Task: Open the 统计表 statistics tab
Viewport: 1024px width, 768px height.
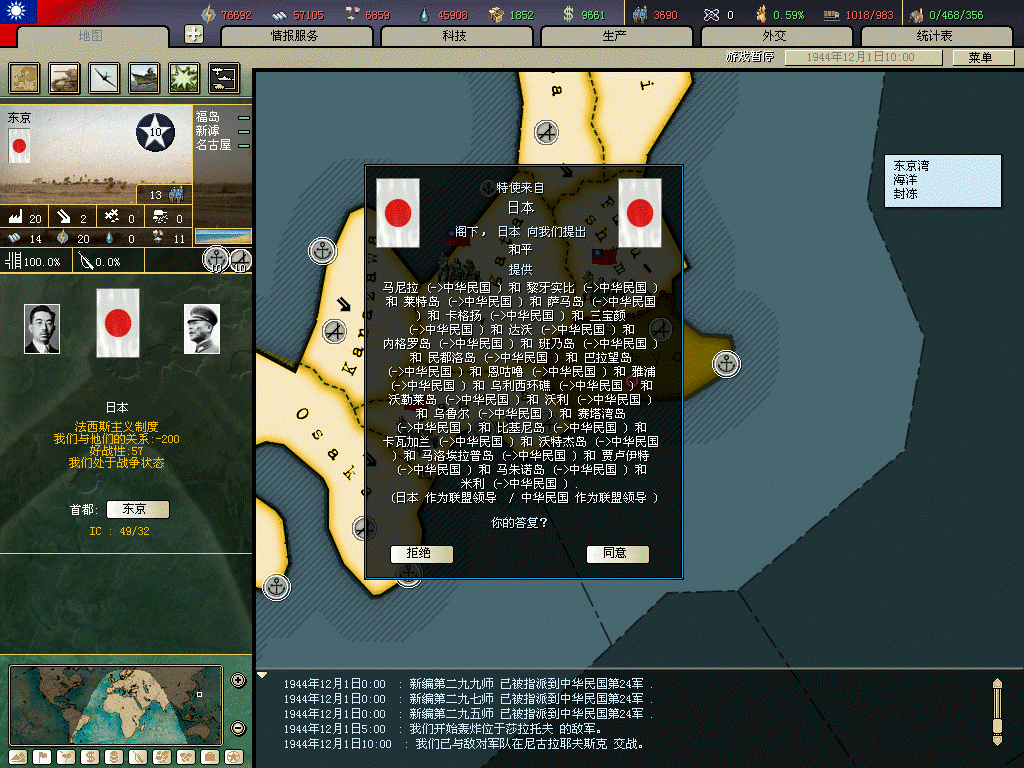Action: [935, 36]
